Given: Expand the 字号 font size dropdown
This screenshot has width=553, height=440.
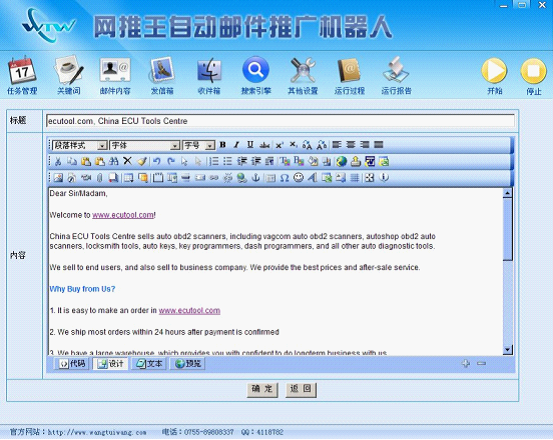Looking at the screenshot, I should (x=210, y=145).
